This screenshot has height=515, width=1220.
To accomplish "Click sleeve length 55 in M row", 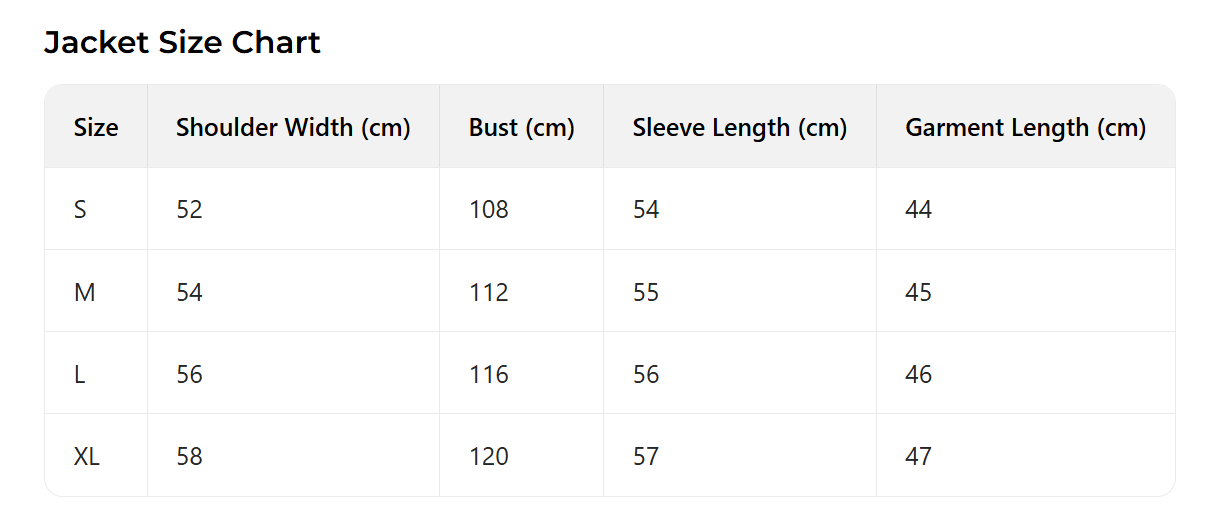I will [646, 292].
